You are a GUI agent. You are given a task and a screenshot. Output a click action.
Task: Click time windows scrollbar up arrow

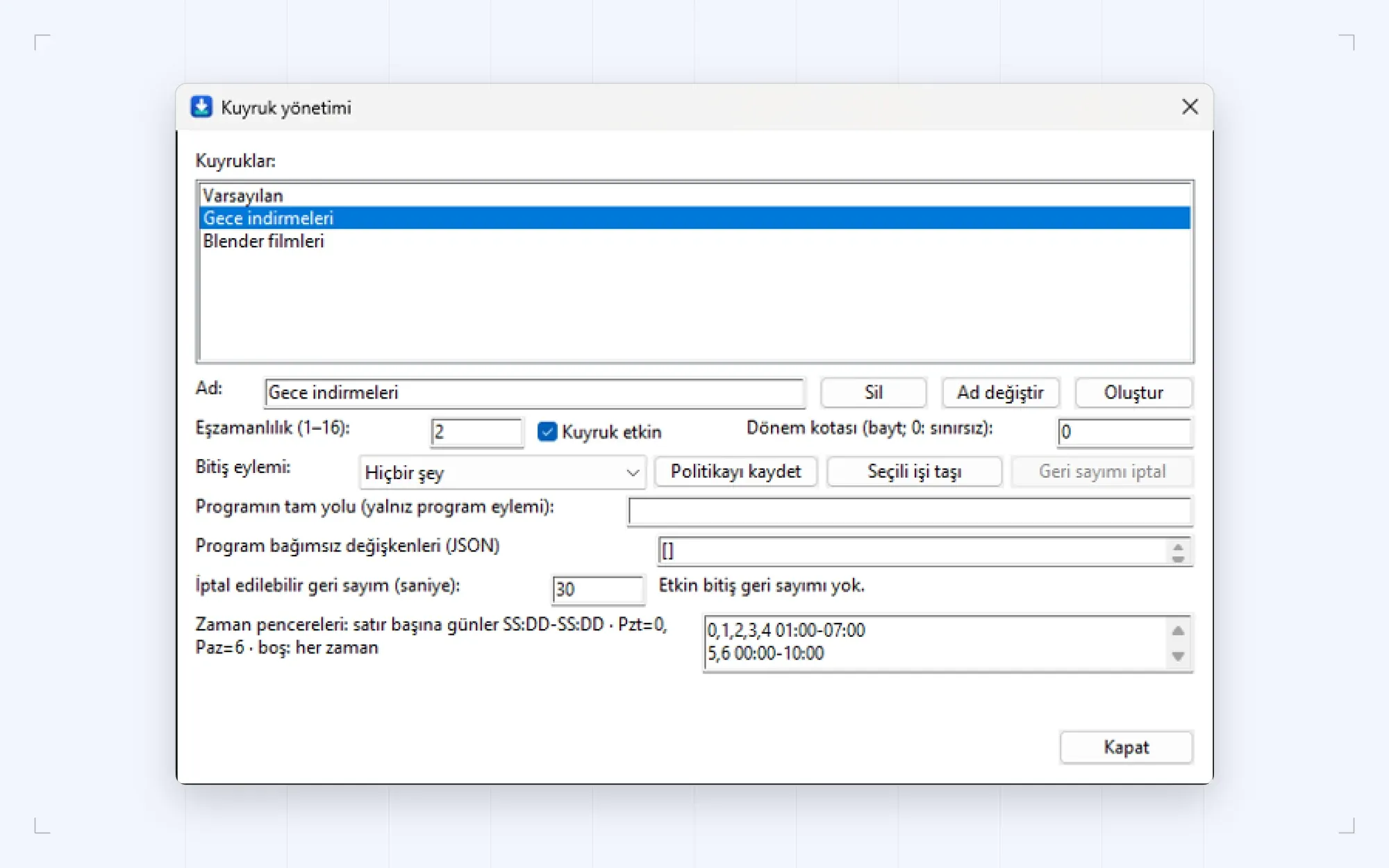click(1178, 631)
